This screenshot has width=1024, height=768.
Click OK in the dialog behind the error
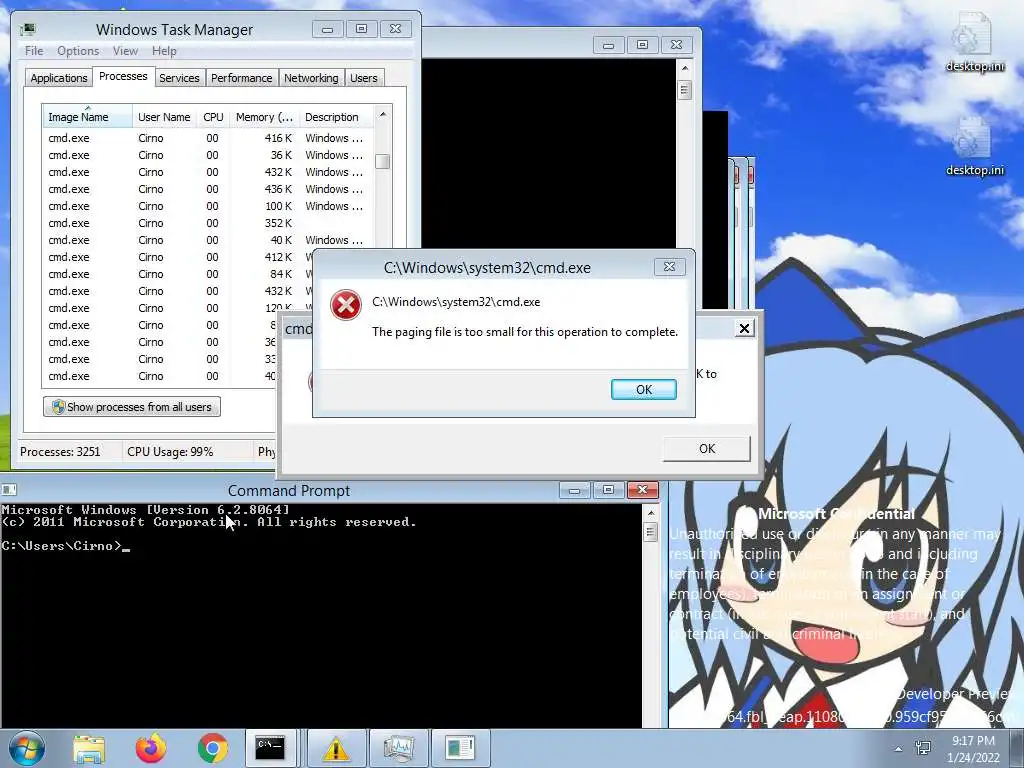coord(707,449)
